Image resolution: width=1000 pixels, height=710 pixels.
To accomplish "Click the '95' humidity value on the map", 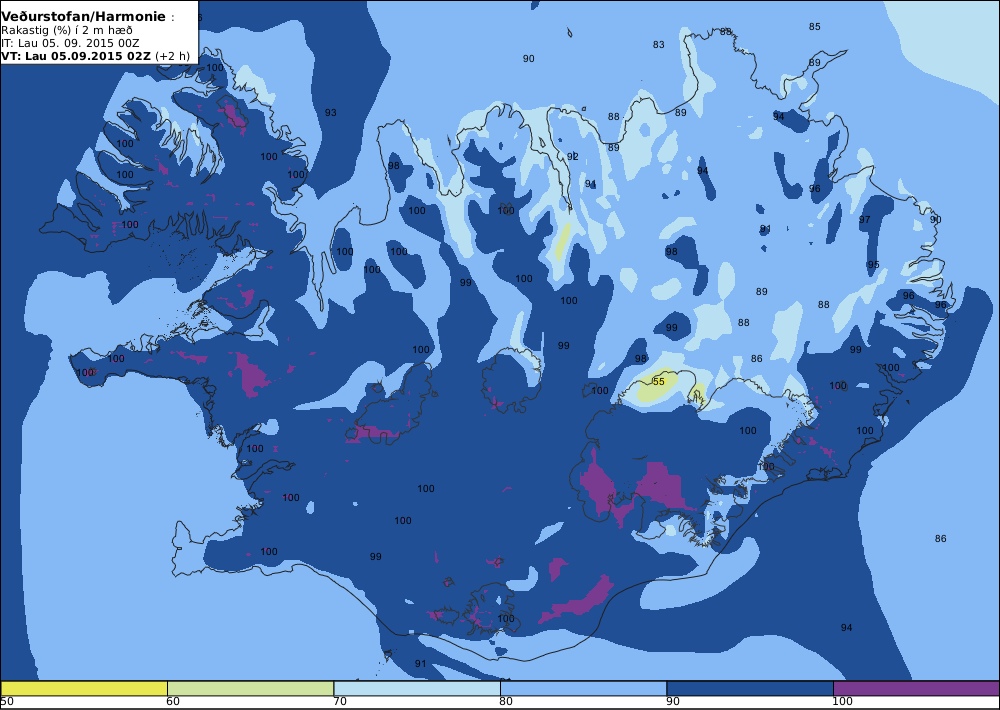I will (x=873, y=265).
